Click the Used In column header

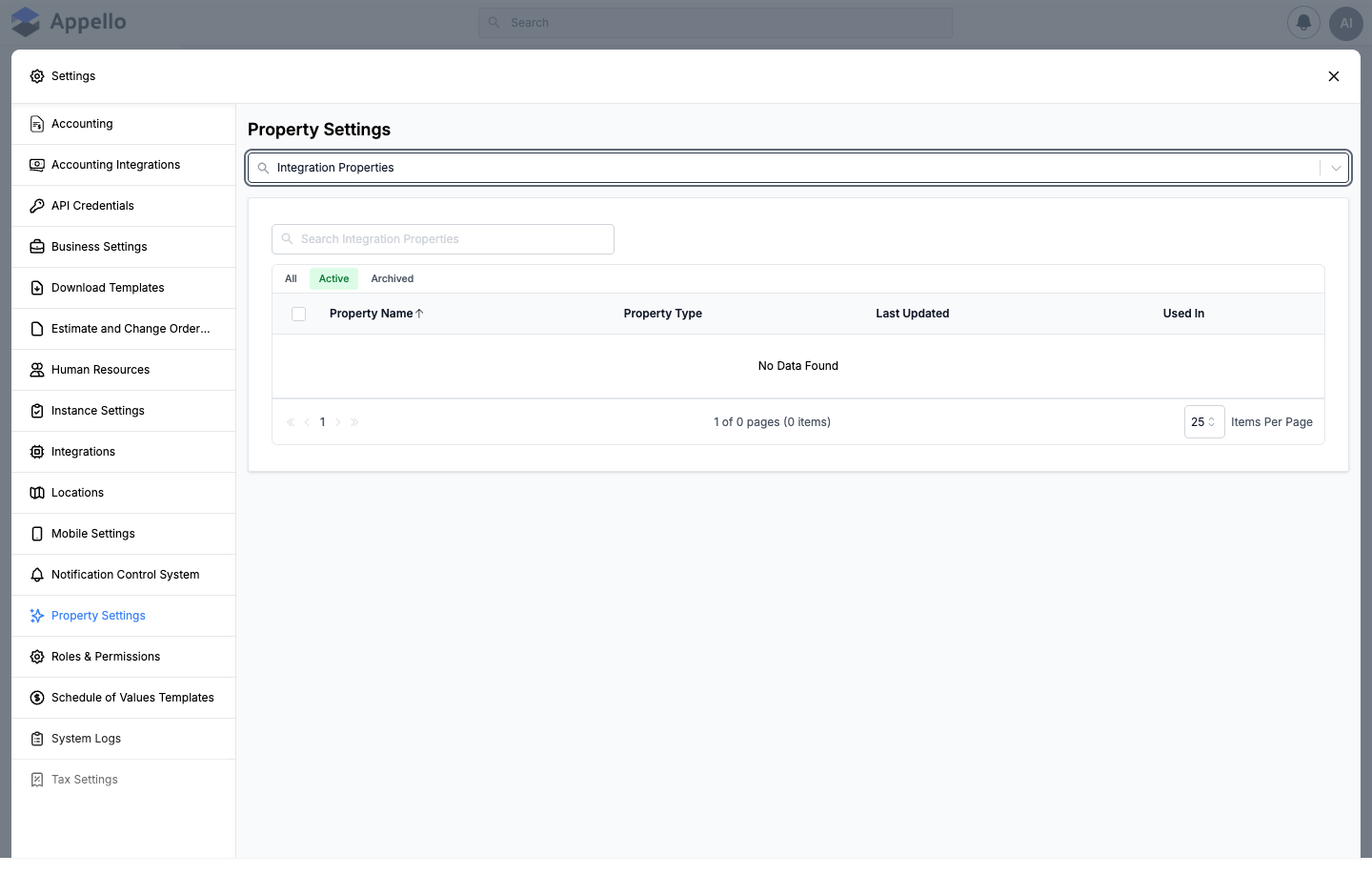(x=1183, y=314)
